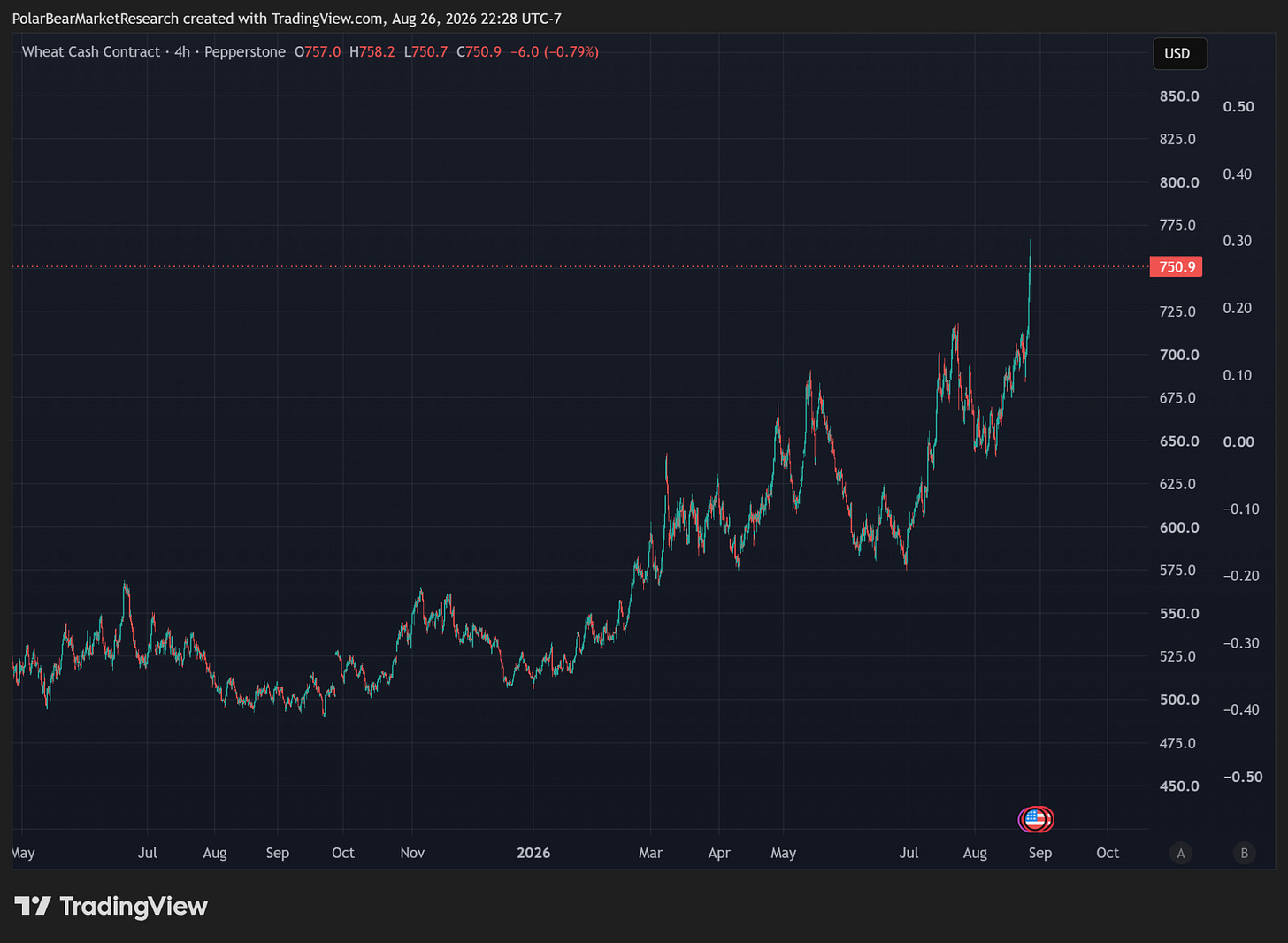Click the US flag economic event icon
The image size is (1288, 943).
pos(1036,819)
